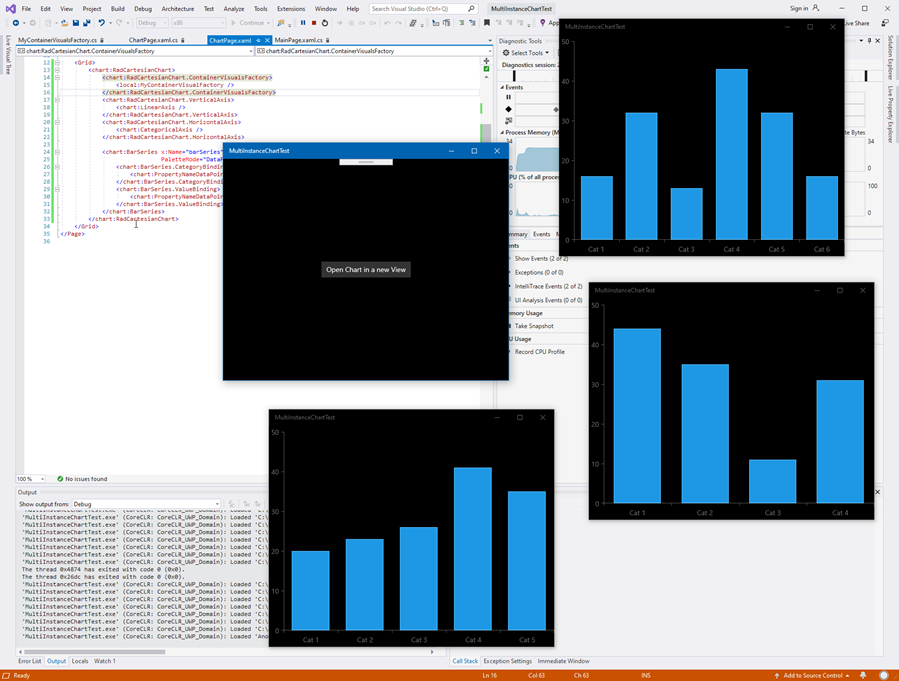Collapse the Events section in Diagnostic Tools
Screen dimensions: 899x681
502,87
